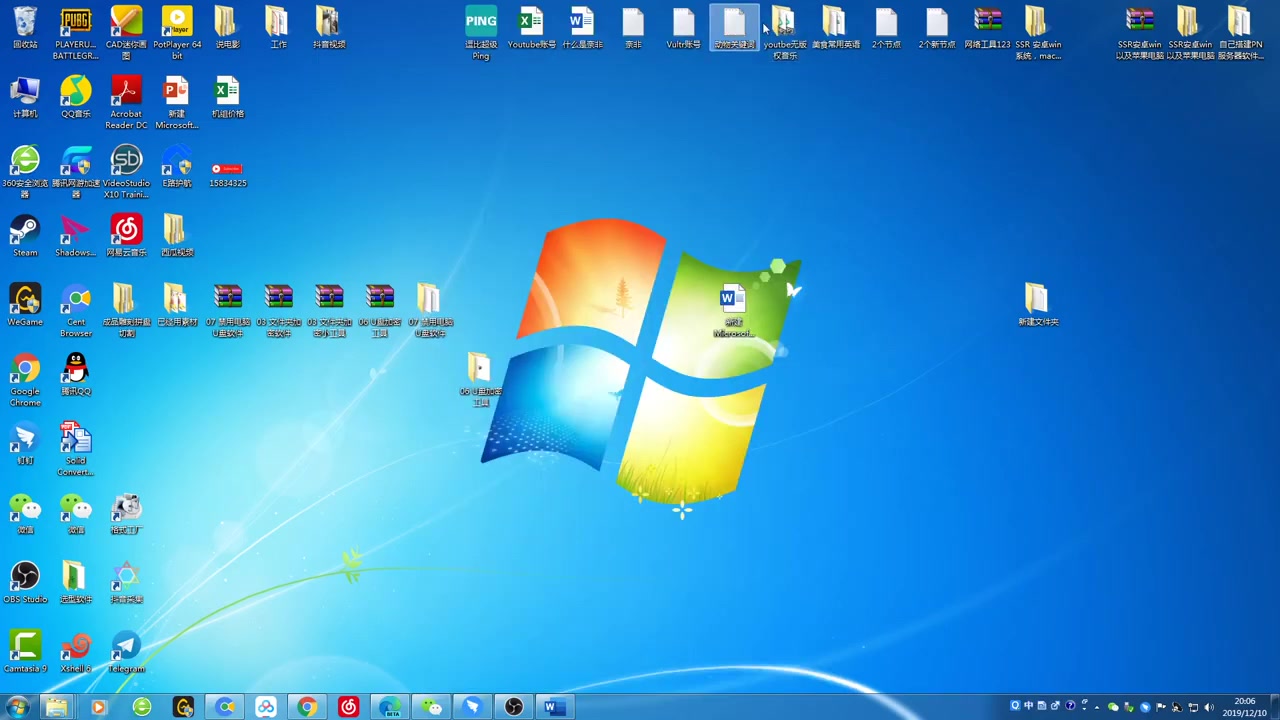
Task: Launch Google Chrome desktop shortcut
Action: point(25,380)
